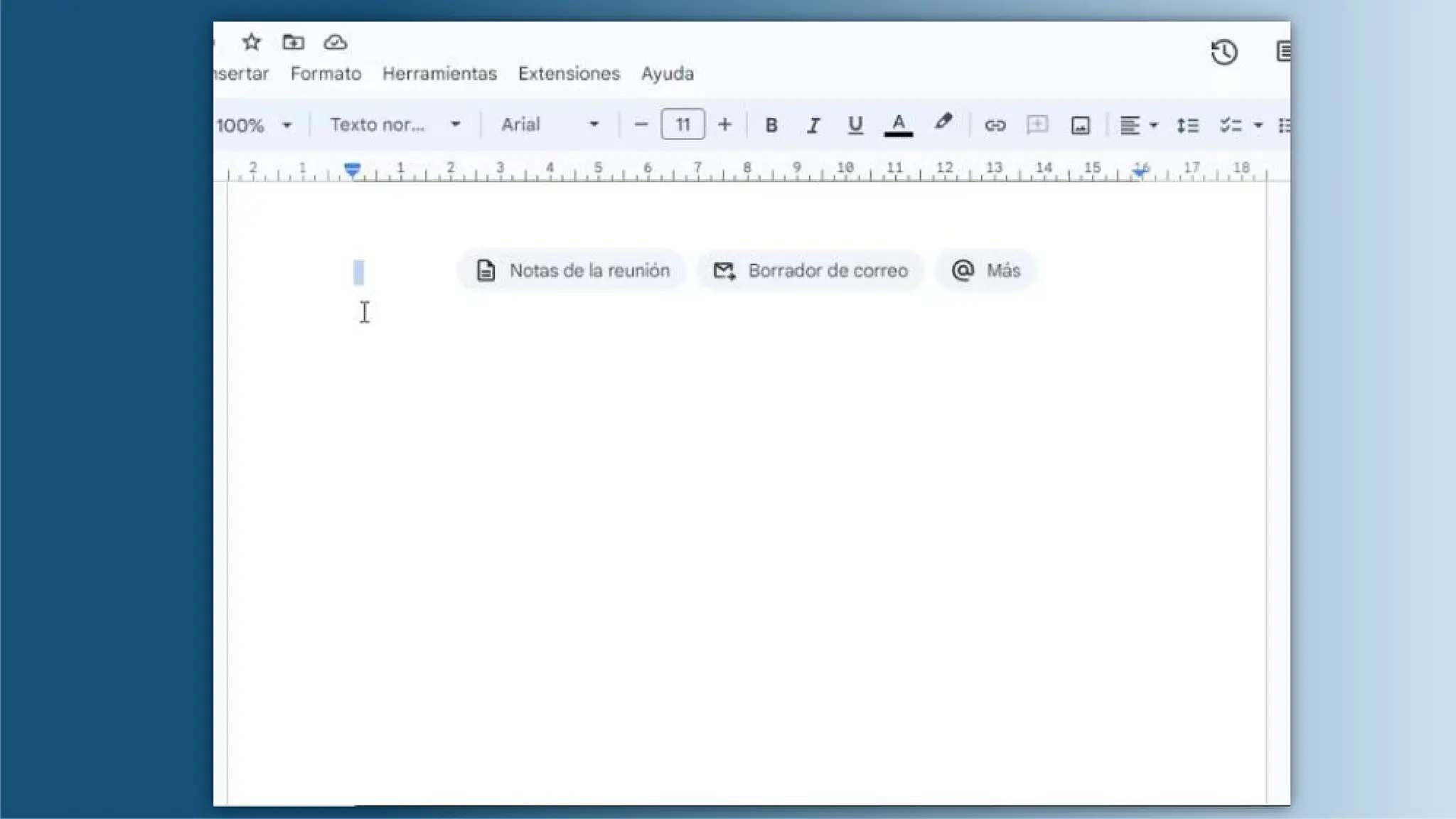Insert an image from toolbar
The height and width of the screenshot is (819, 1456).
click(x=1080, y=126)
